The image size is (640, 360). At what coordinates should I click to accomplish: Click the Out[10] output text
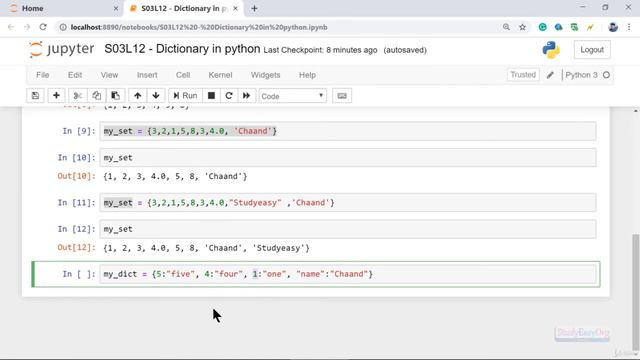[x=176, y=176]
